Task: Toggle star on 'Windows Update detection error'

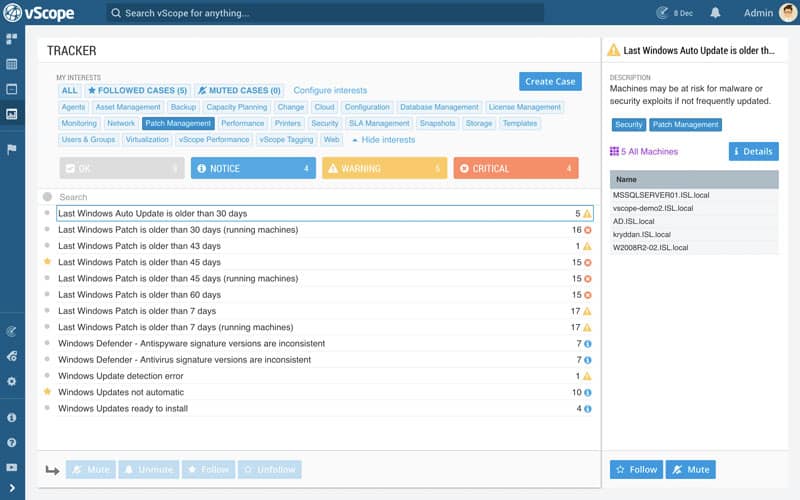Action: (x=47, y=376)
